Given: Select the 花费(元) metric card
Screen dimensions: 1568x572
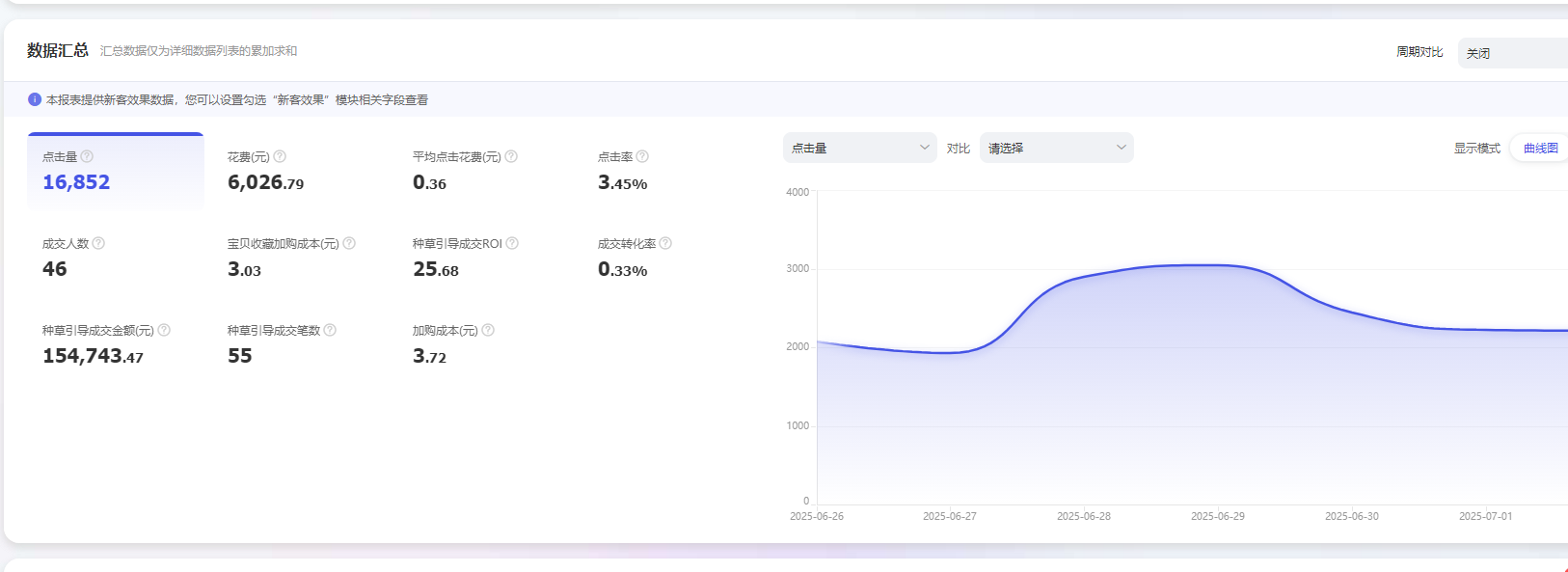Looking at the screenshot, I should (301, 171).
